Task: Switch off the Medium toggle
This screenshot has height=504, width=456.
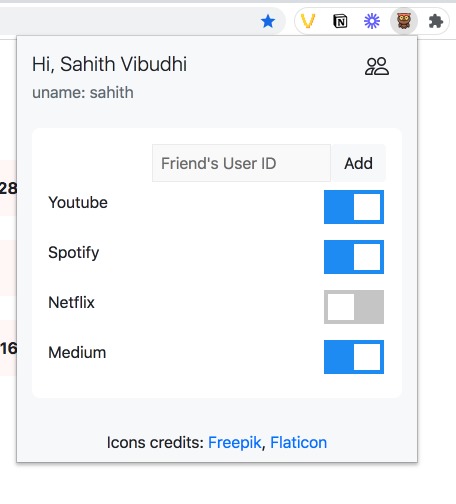Action: pos(354,357)
